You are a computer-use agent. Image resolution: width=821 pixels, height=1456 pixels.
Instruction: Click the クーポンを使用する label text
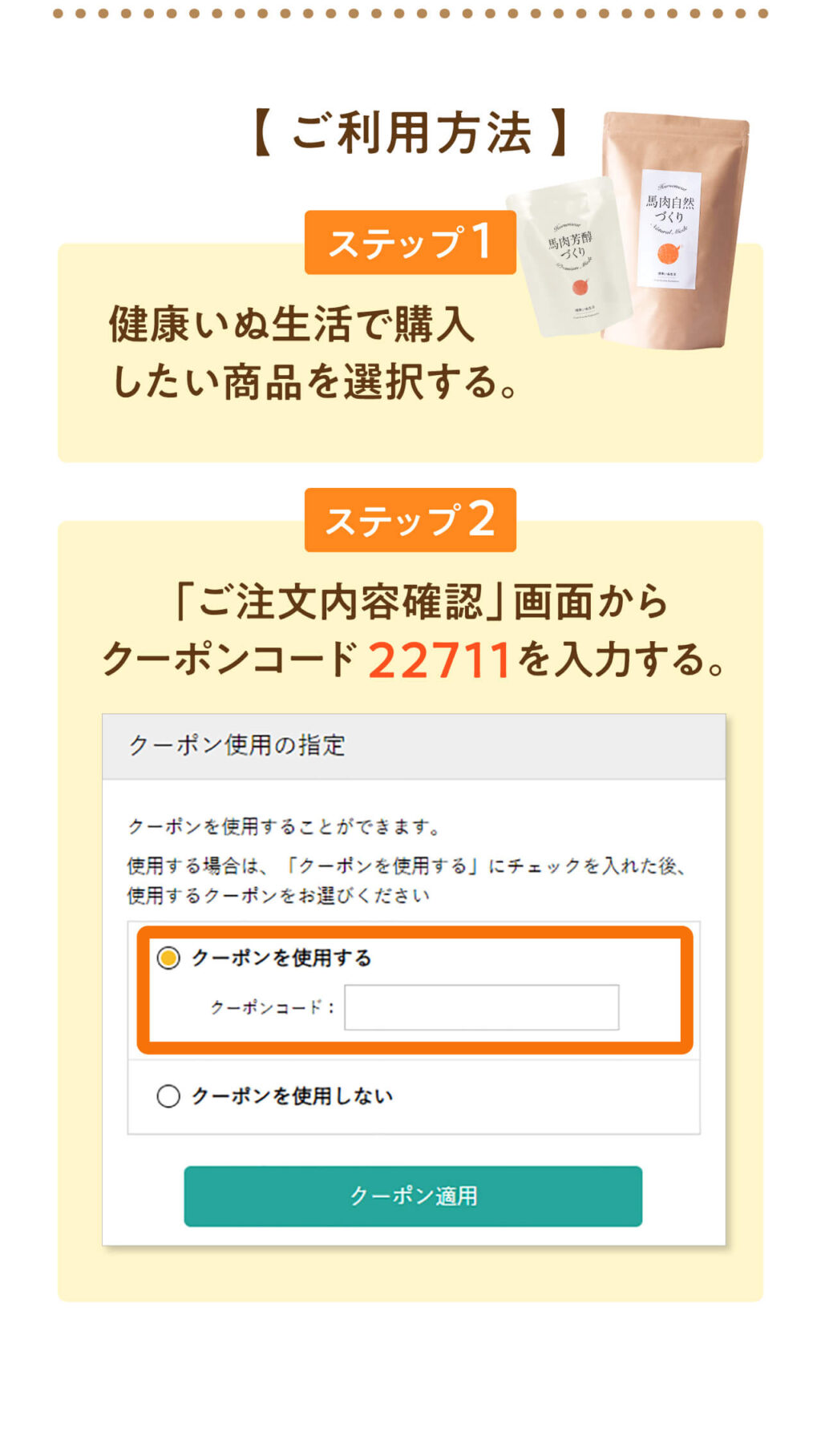click(x=281, y=958)
